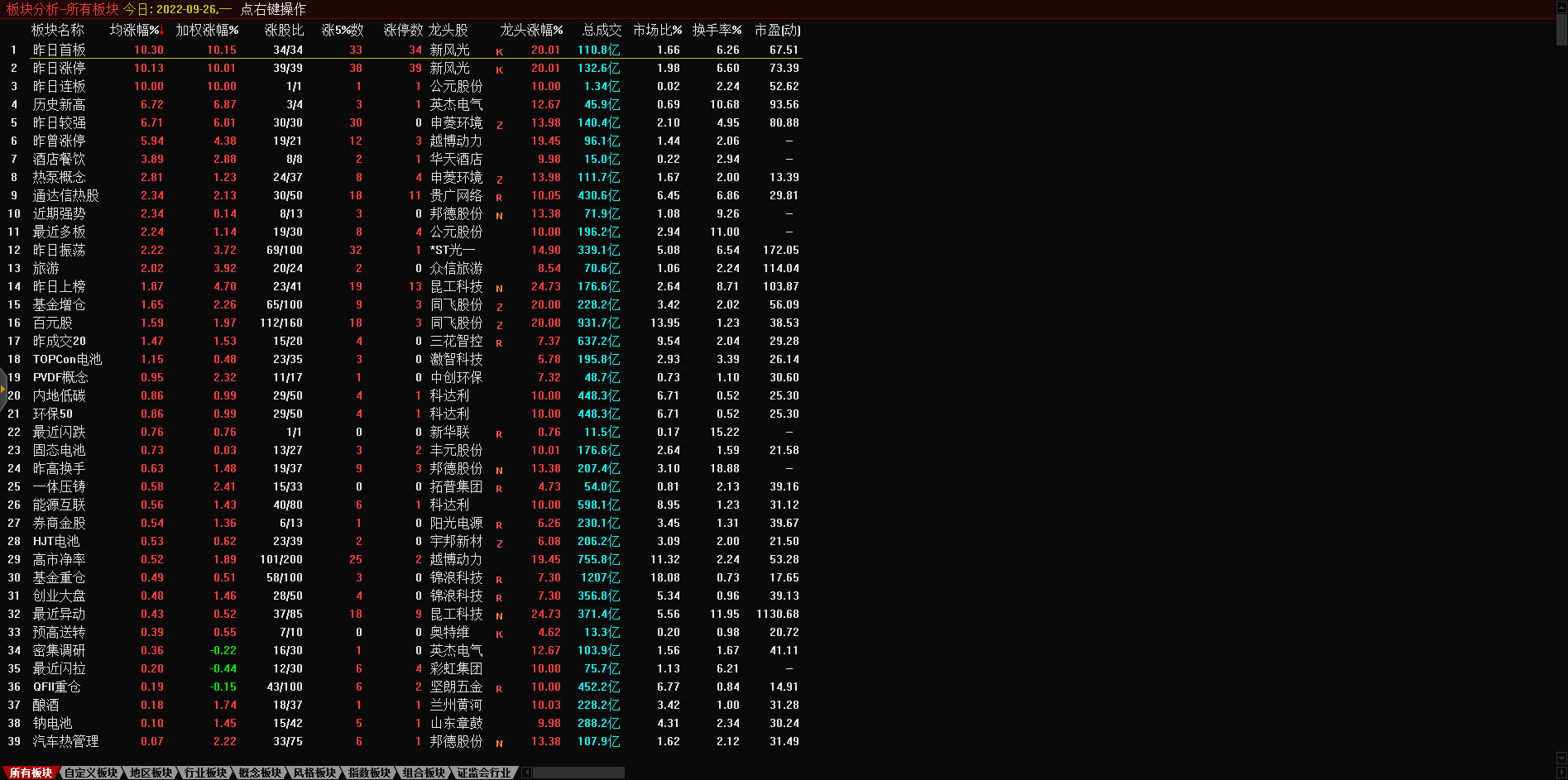This screenshot has width=1568, height=780.
Task: Click R marker beside 贵广网络
Action: click(499, 197)
